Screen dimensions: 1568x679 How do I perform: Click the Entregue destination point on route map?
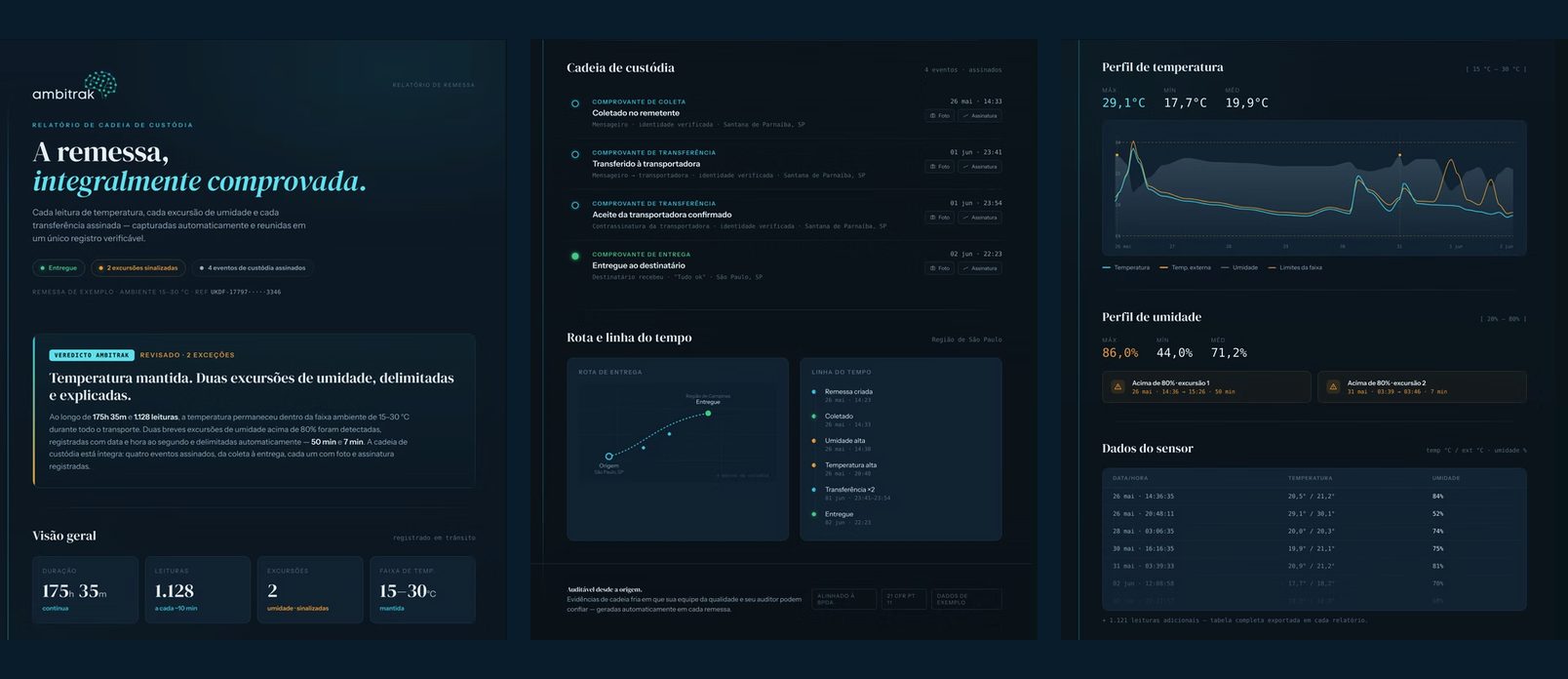(x=708, y=414)
